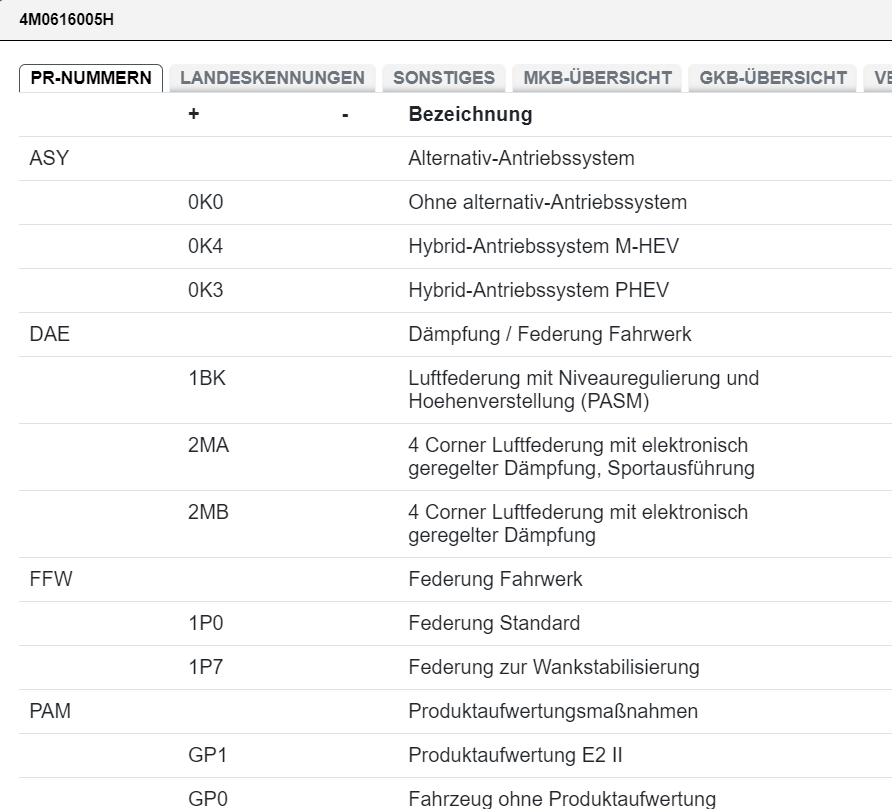Select Produktaufwertung E2 II row text
This screenshot has height=812, width=892.
[x=515, y=755]
